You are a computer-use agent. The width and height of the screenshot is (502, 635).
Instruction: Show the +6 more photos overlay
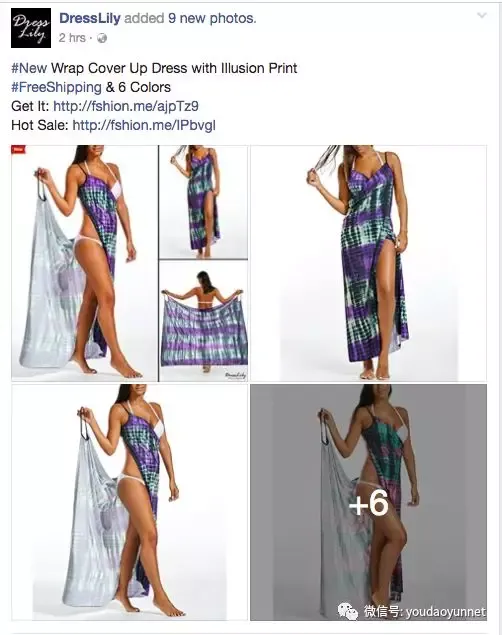[368, 502]
